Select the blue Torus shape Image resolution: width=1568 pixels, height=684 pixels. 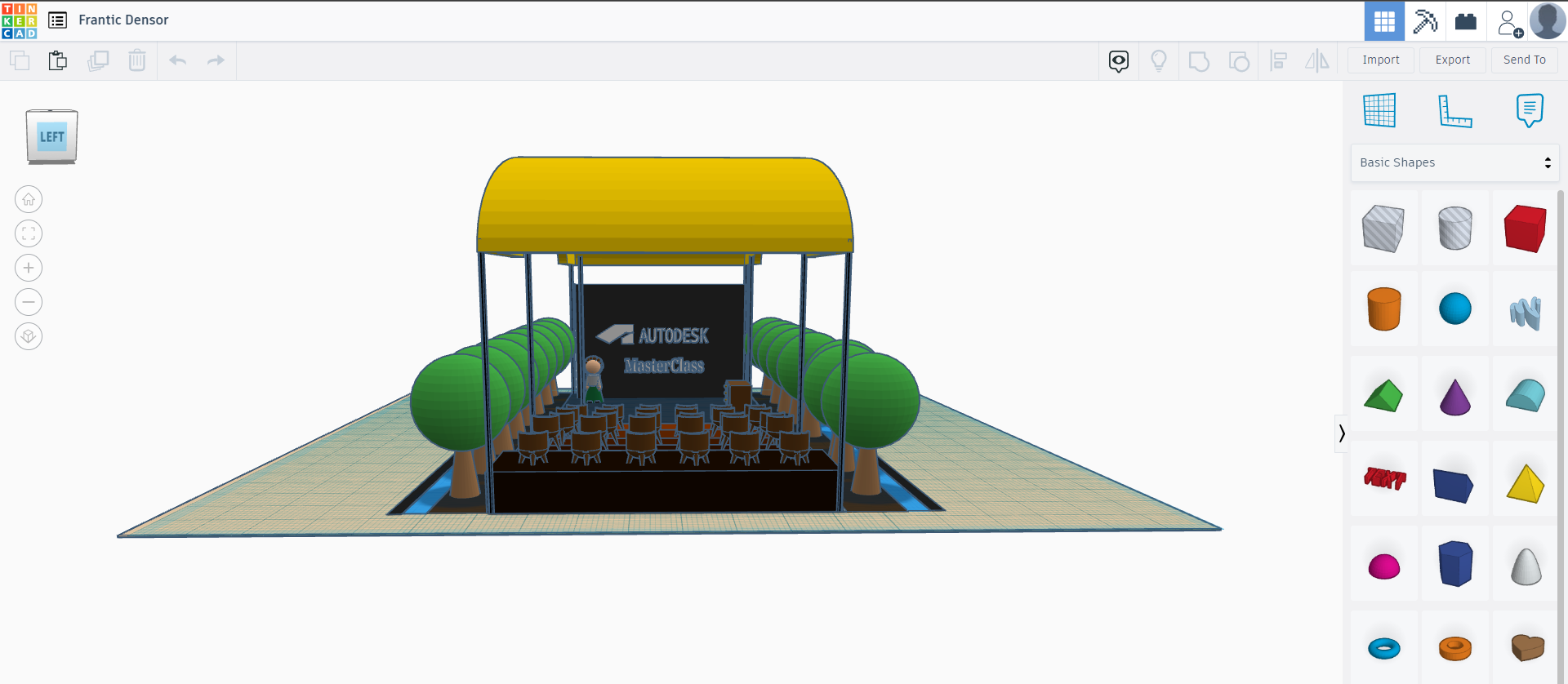click(x=1383, y=649)
